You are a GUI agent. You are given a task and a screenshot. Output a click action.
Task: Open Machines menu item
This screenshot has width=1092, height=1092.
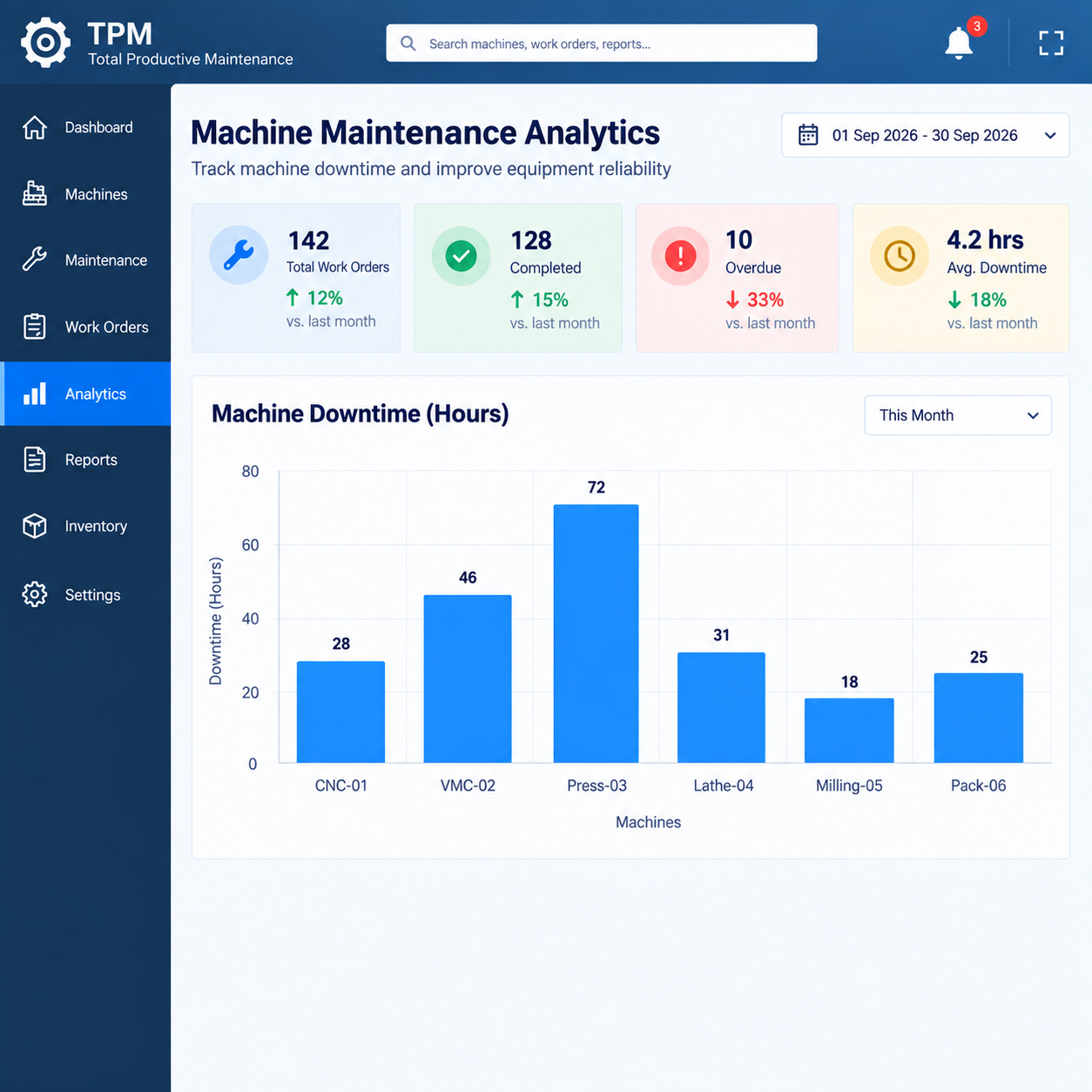[85, 194]
